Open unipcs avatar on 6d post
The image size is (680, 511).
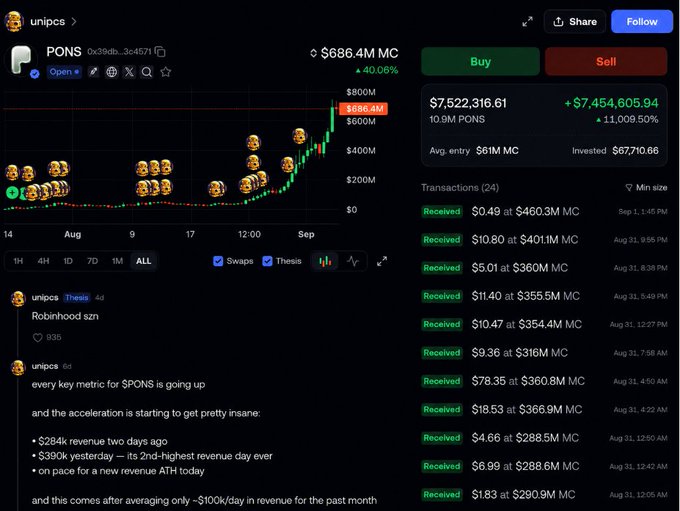click(18, 367)
